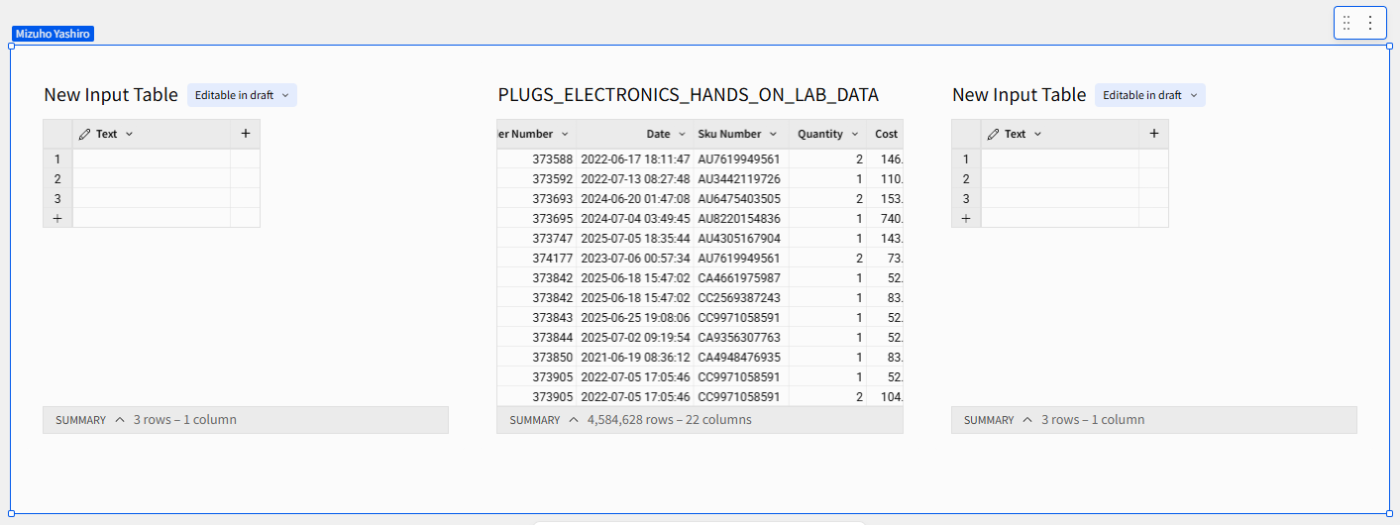Select row number 2 in right input table
The height and width of the screenshot is (525, 1400).
(x=965, y=178)
